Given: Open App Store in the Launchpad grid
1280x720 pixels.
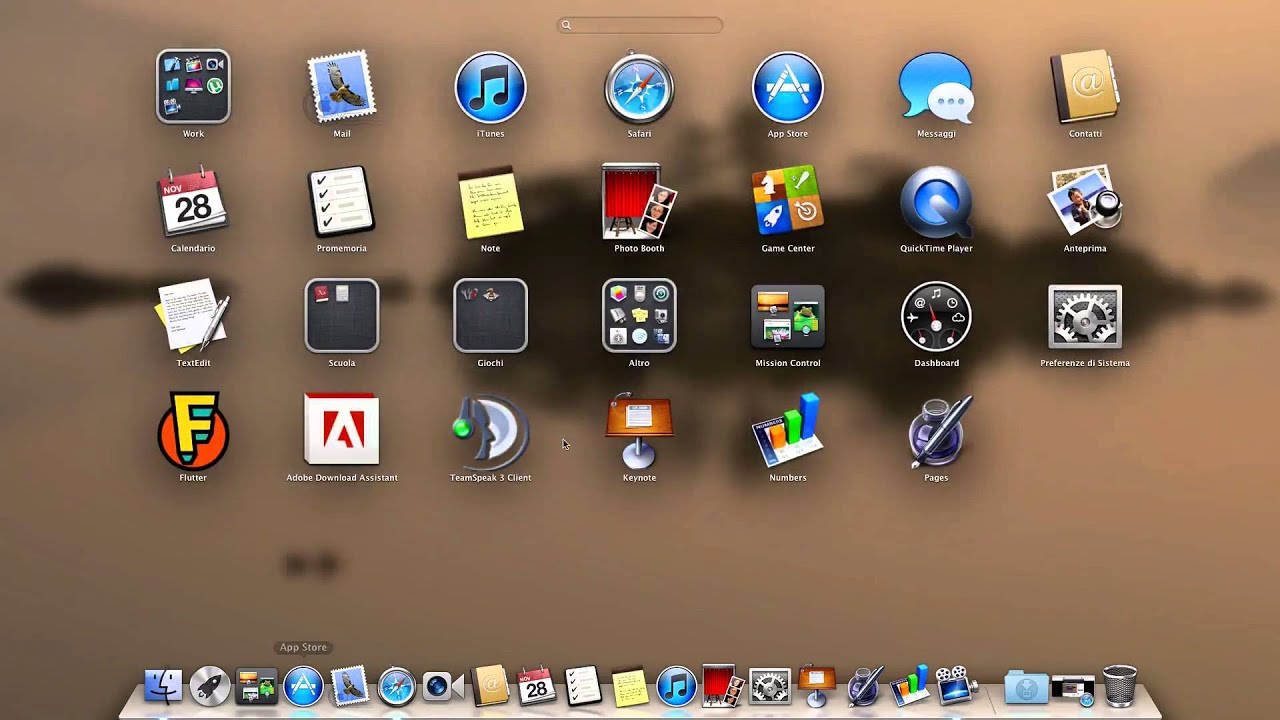Looking at the screenshot, I should click(x=788, y=88).
